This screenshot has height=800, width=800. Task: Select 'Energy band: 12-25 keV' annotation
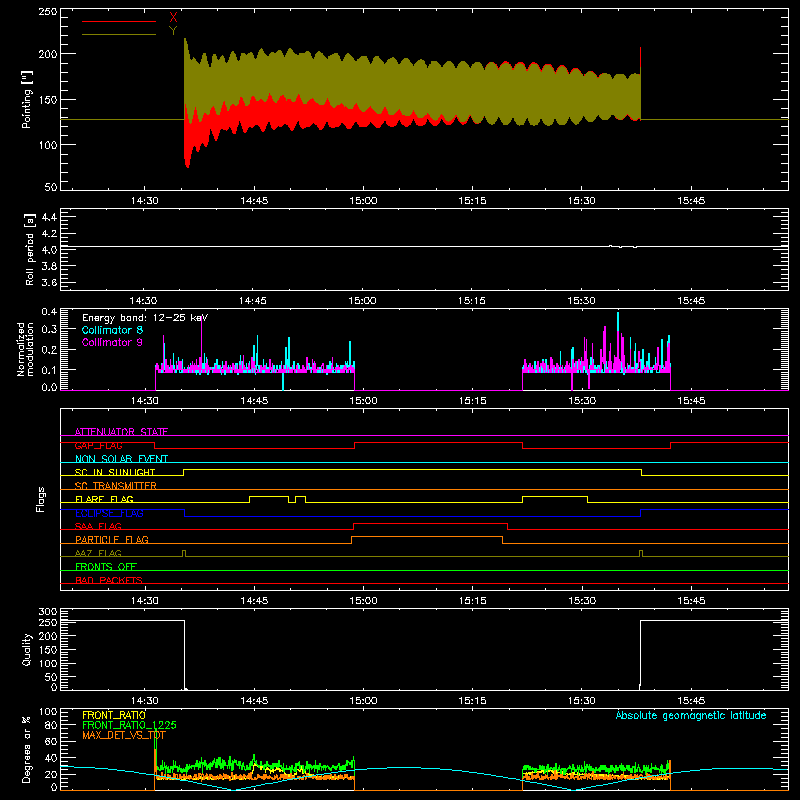coord(145,318)
